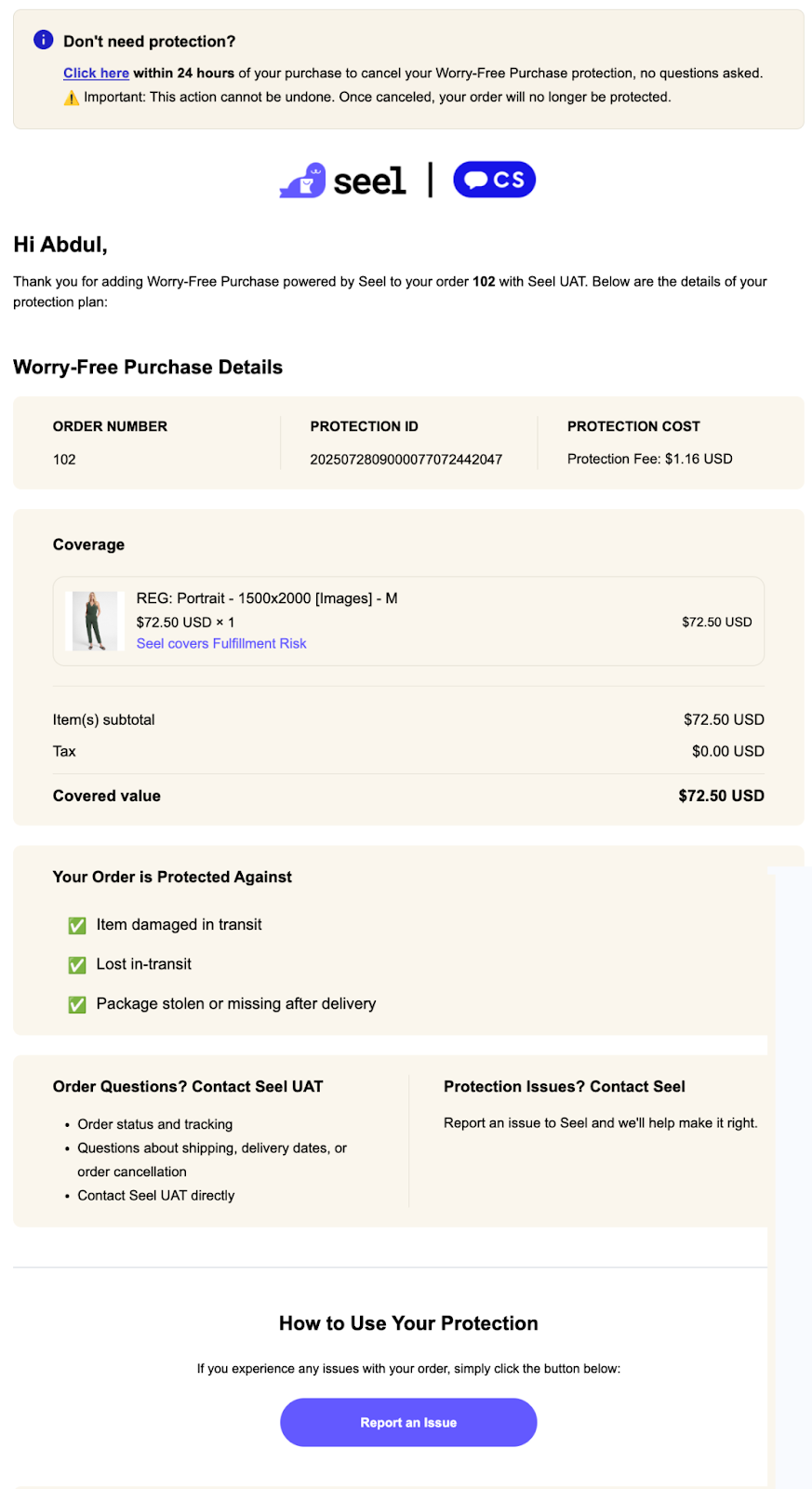Click the product thumbnail image in Coverage
This screenshot has height=1489, width=812.
[x=95, y=621]
